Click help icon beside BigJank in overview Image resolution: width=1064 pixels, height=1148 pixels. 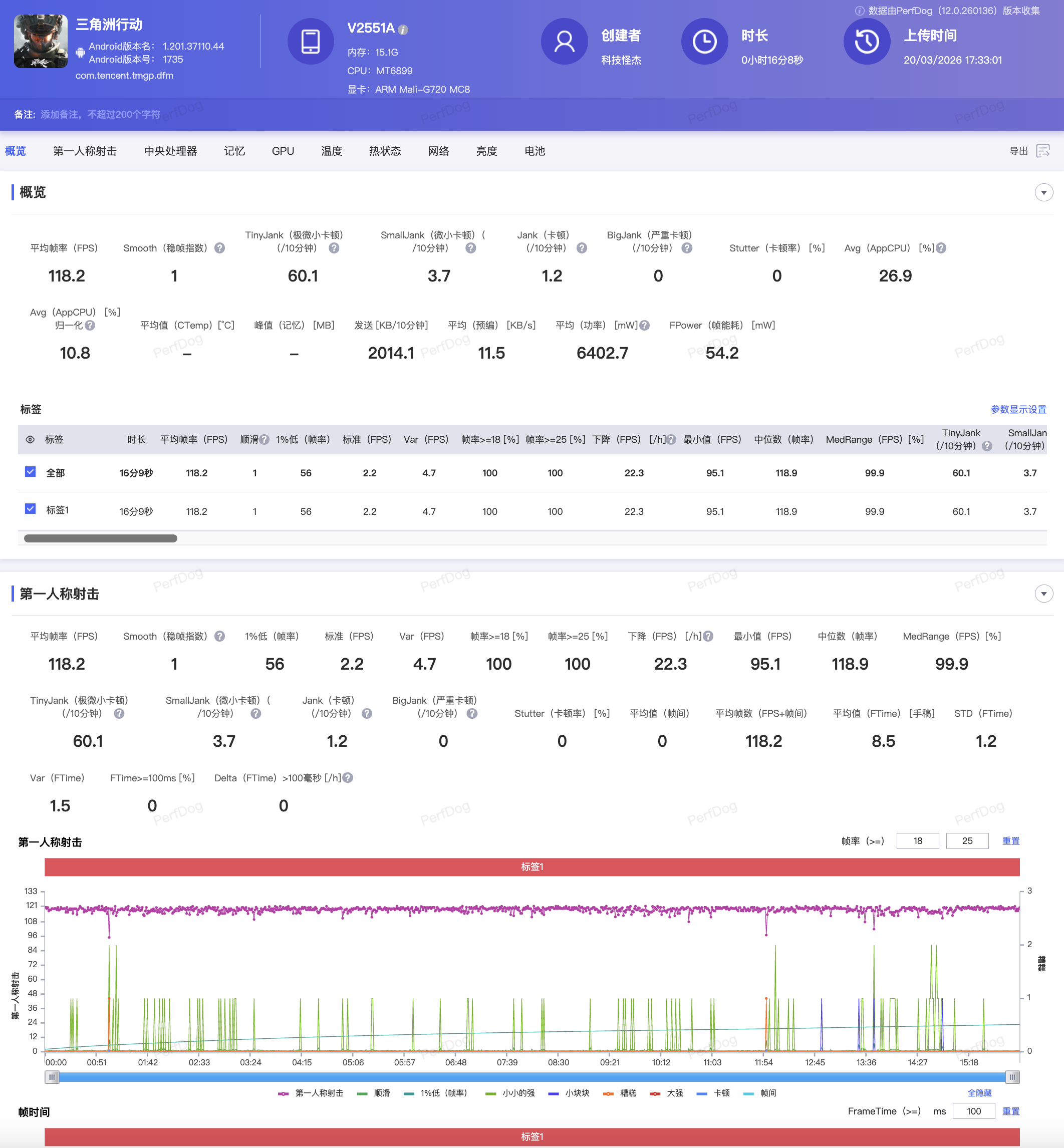[687, 248]
